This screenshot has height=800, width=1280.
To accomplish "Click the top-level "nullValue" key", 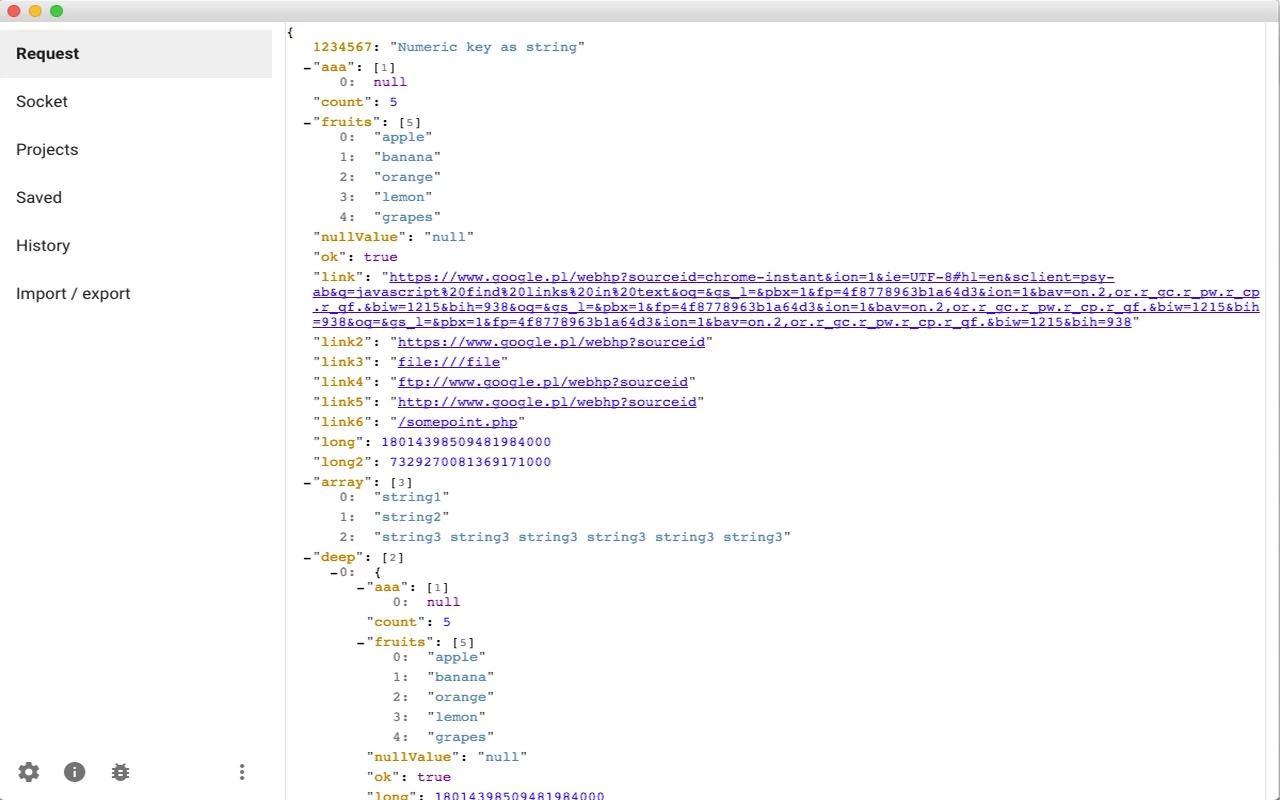I will point(360,237).
